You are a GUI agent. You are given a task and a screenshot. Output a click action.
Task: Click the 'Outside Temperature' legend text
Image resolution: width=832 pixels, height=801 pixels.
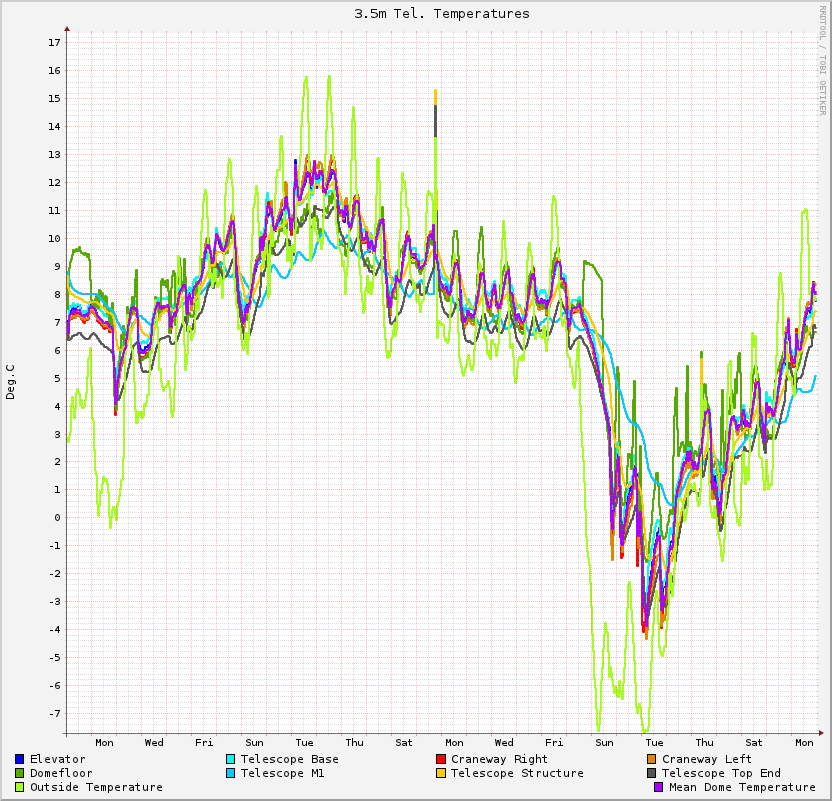[96, 787]
